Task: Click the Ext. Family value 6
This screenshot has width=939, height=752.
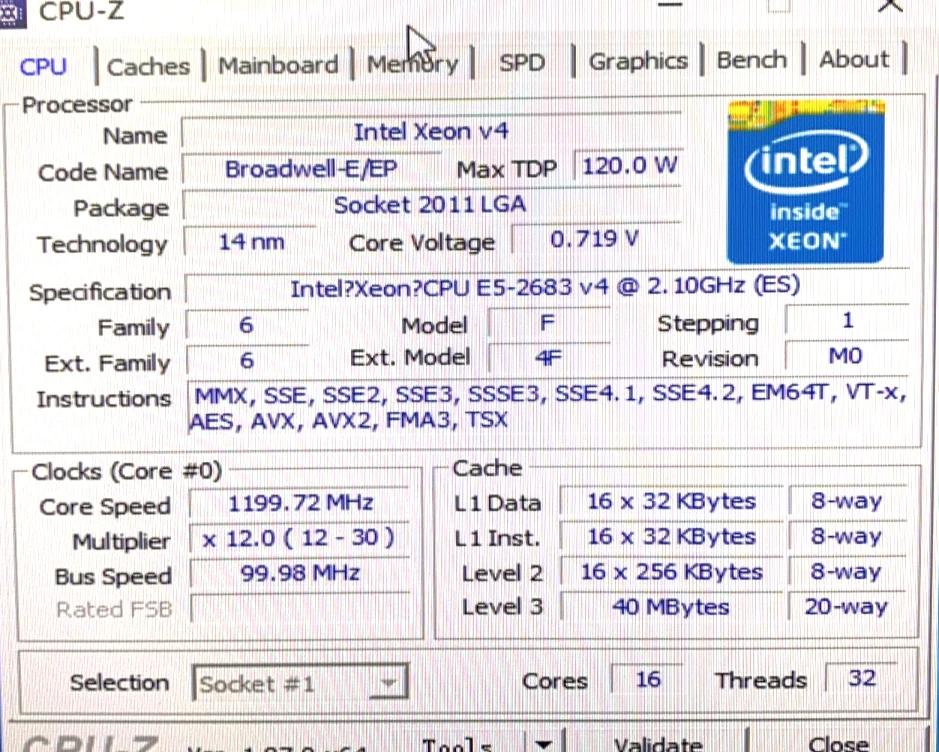Action: click(246, 360)
